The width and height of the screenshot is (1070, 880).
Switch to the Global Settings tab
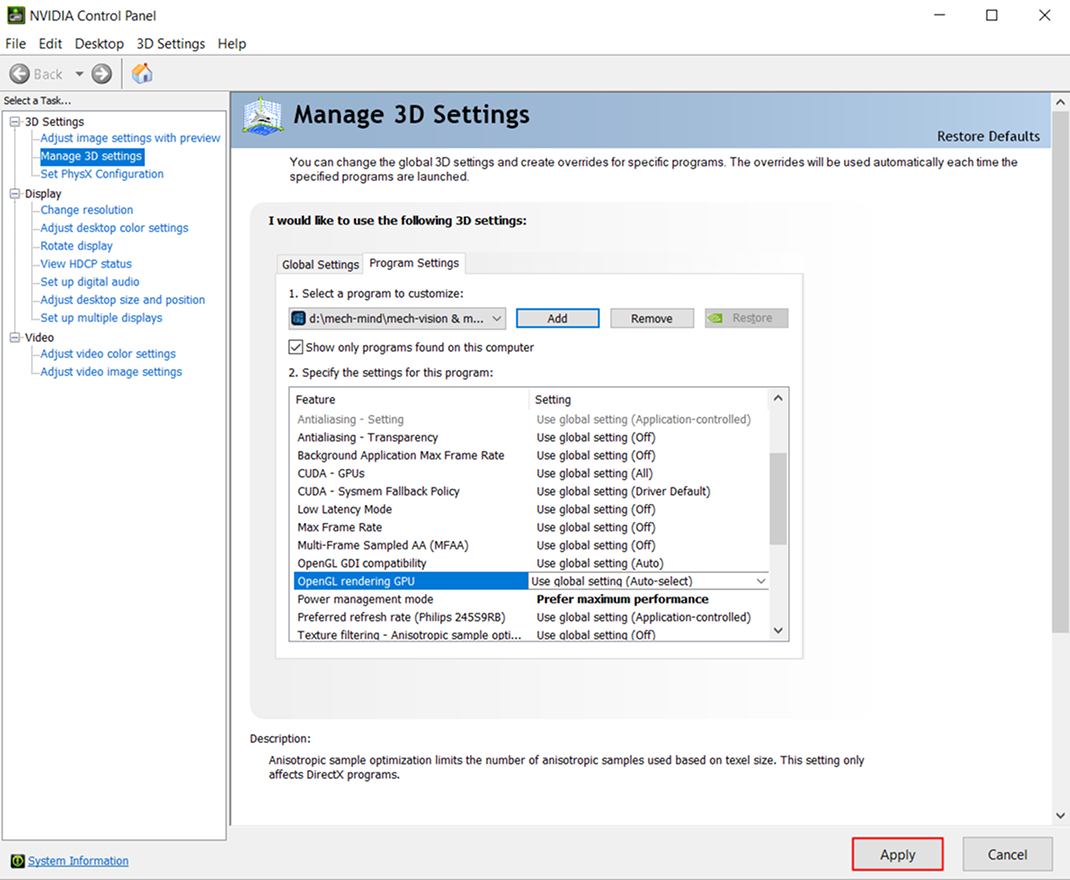[319, 264]
